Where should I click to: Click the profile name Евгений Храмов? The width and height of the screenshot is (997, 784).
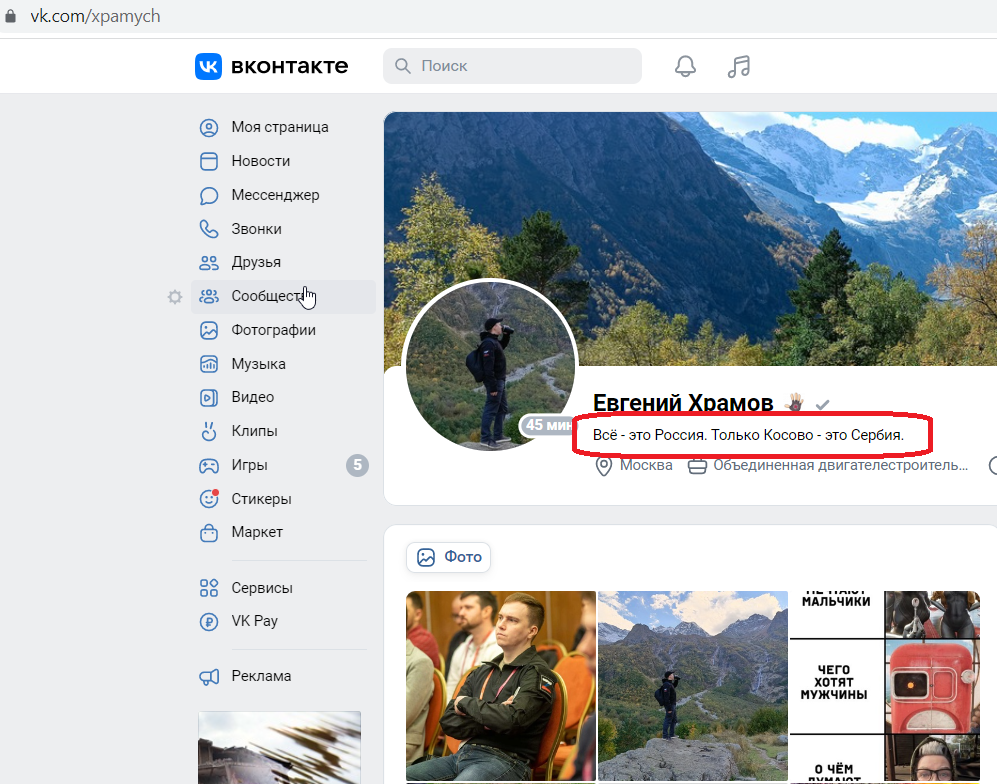[683, 403]
